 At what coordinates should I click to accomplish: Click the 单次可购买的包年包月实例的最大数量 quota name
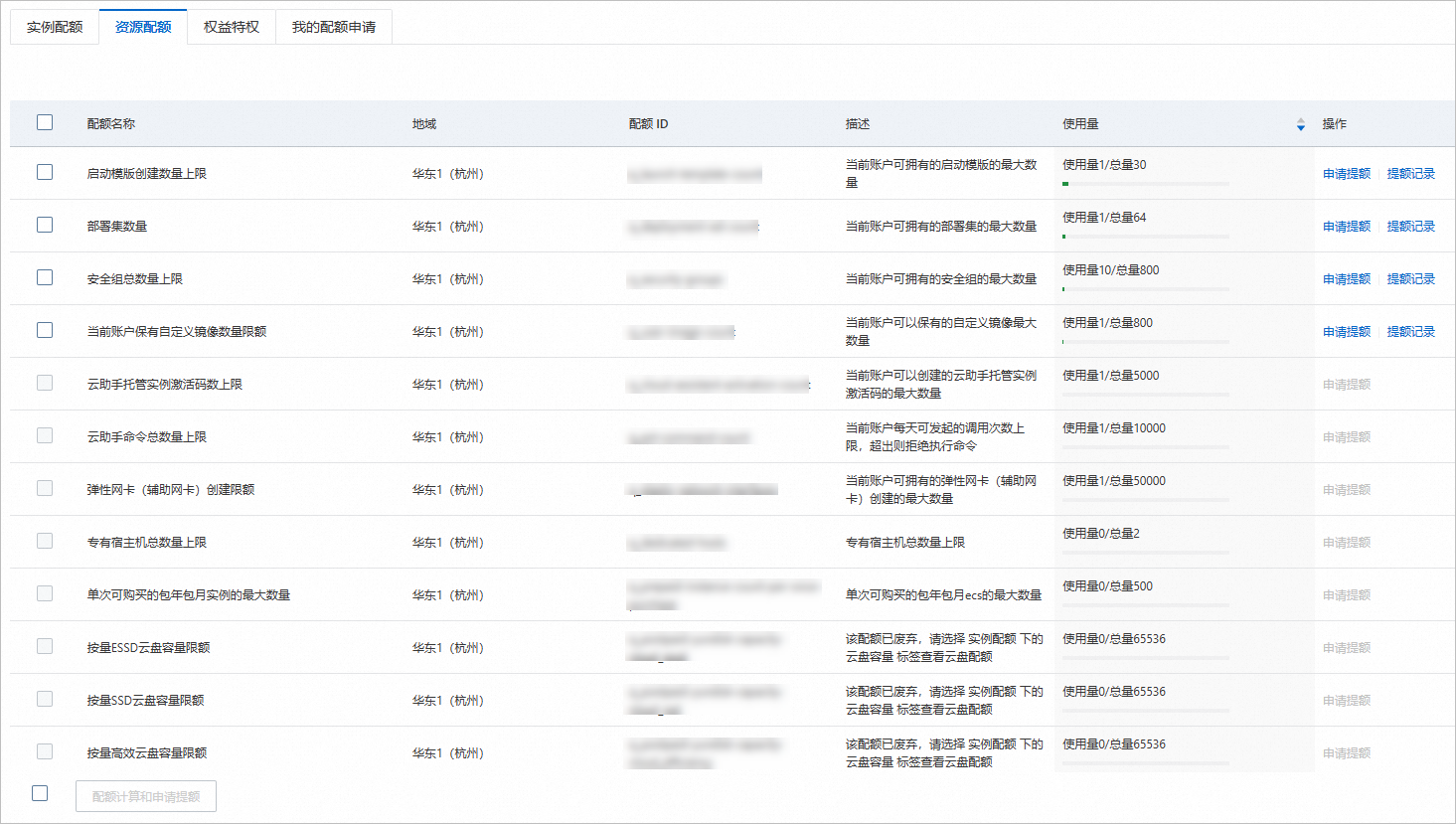pos(189,595)
